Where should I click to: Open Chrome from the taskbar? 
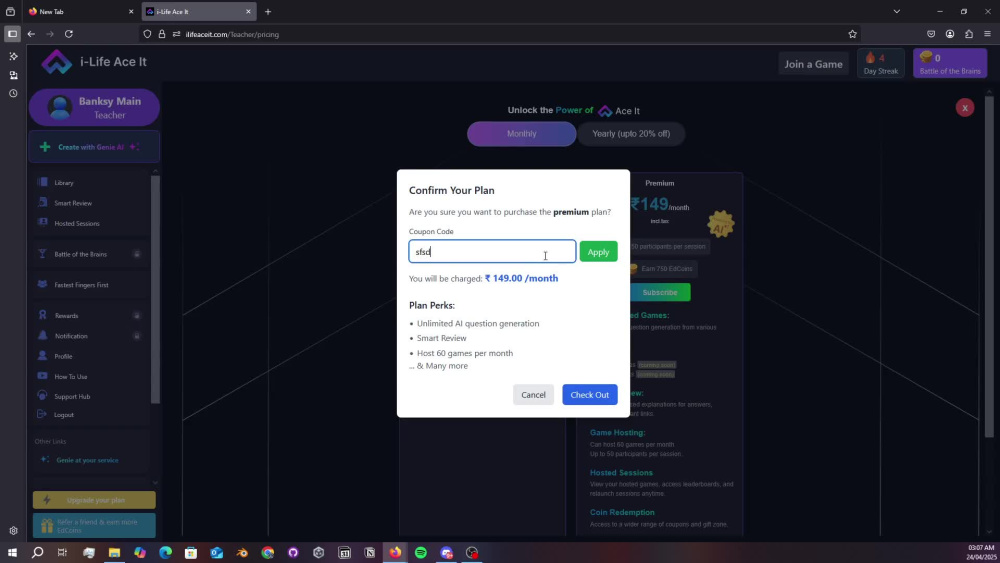tap(268, 552)
